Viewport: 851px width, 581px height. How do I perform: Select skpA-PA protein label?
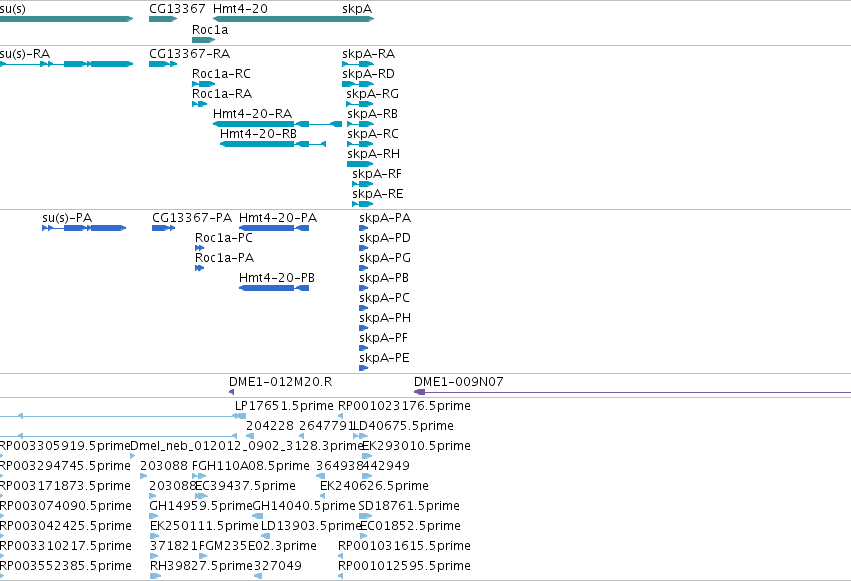pyautogui.click(x=385, y=218)
